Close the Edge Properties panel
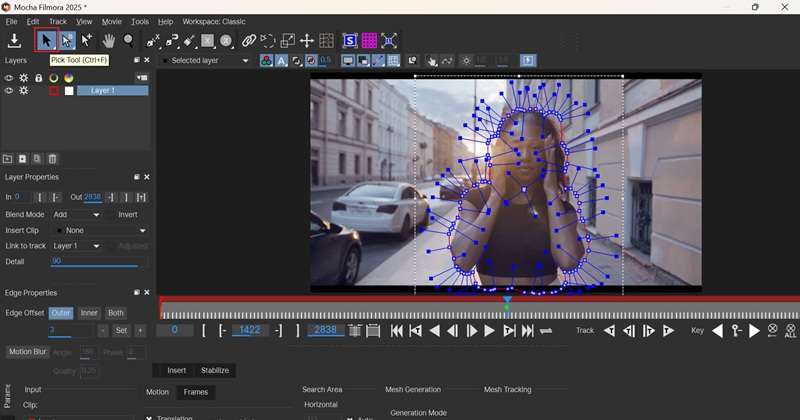800x420 pixels. [147, 292]
